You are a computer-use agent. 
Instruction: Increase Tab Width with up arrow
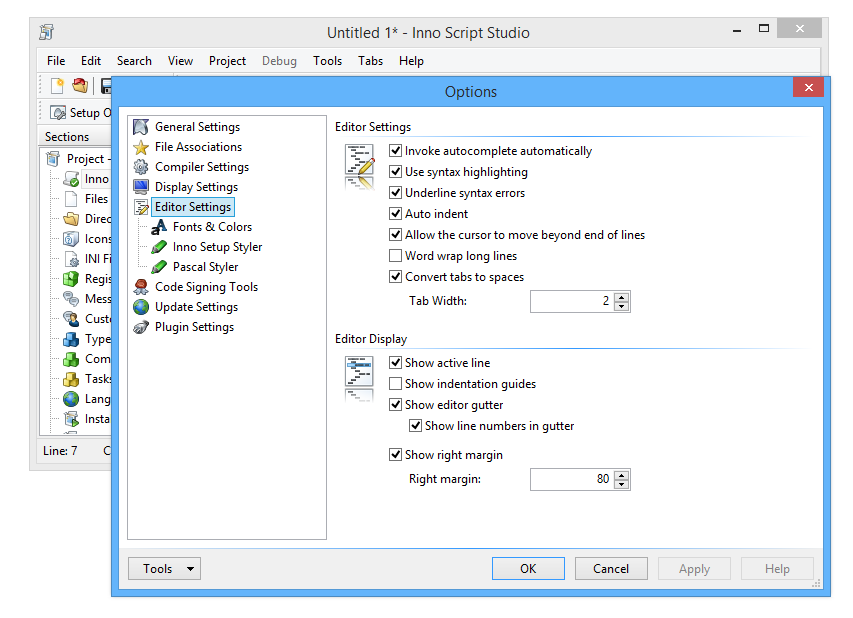(x=621, y=296)
